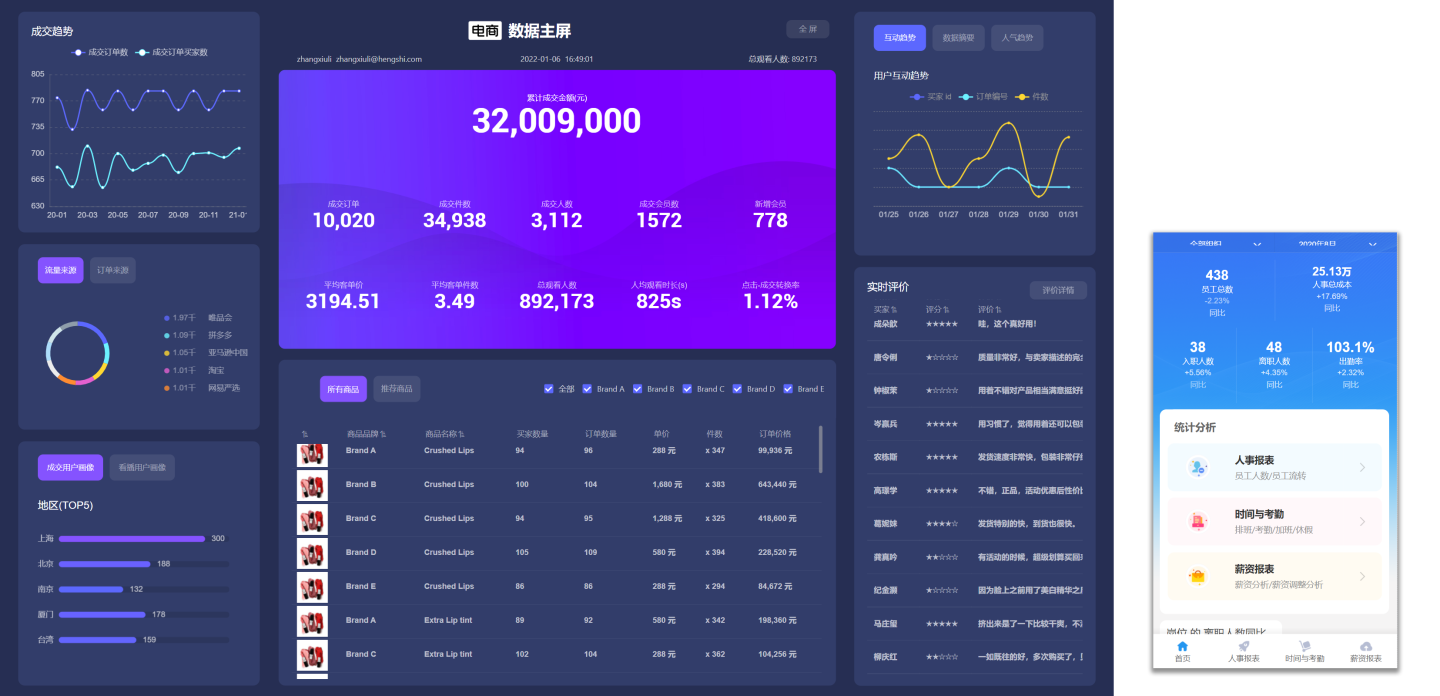The height and width of the screenshot is (696, 1440).
Task: Tap the 薪资报表 cloud icon in bottom navigation
Action: tap(1366, 647)
